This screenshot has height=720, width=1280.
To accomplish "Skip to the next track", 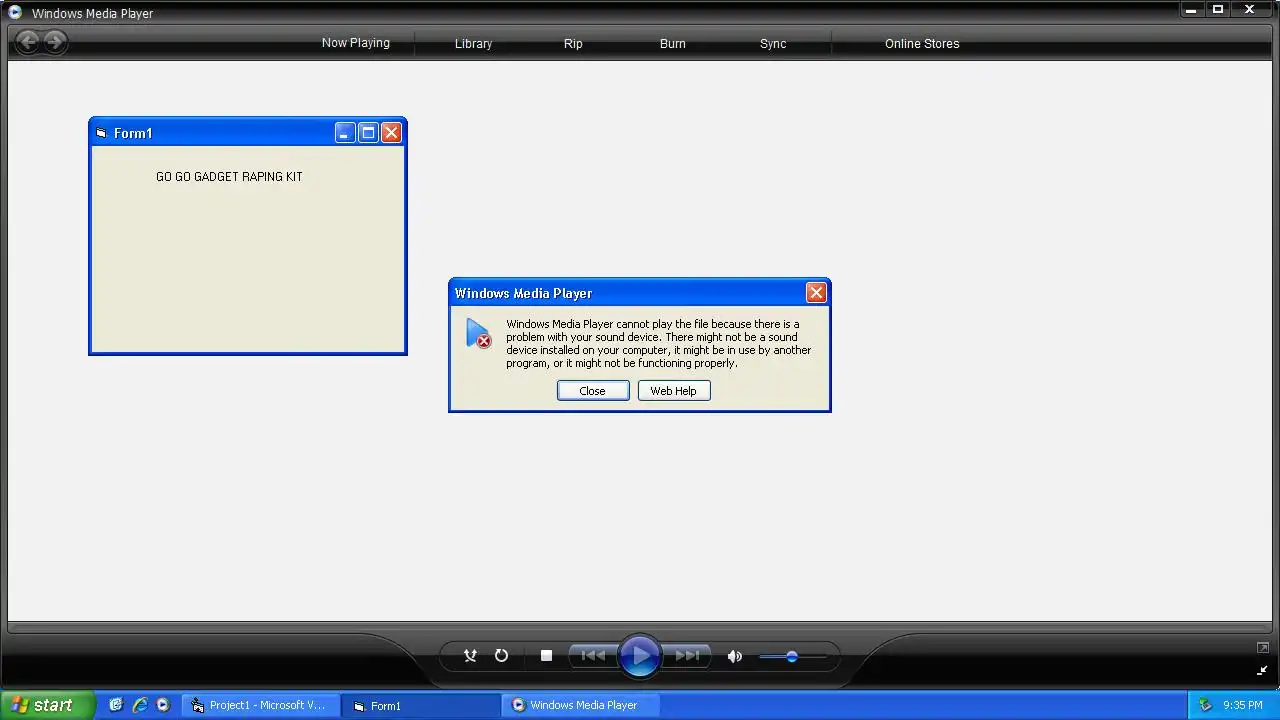I will pos(687,656).
